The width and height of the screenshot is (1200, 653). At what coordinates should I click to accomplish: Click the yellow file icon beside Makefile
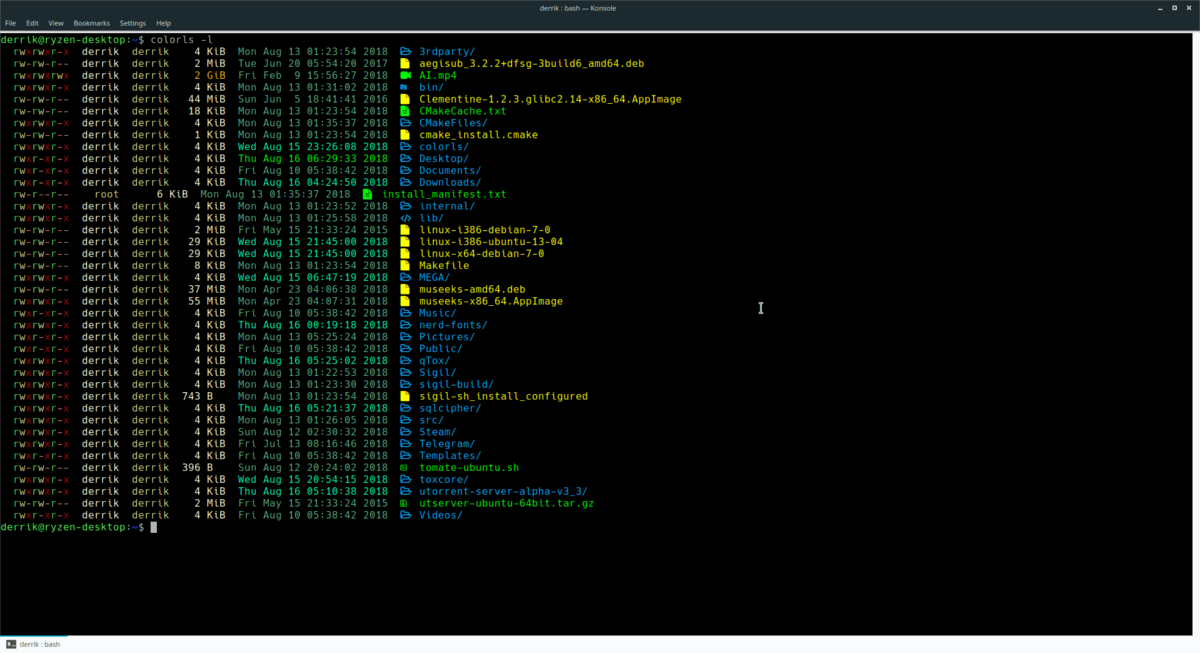(405, 266)
